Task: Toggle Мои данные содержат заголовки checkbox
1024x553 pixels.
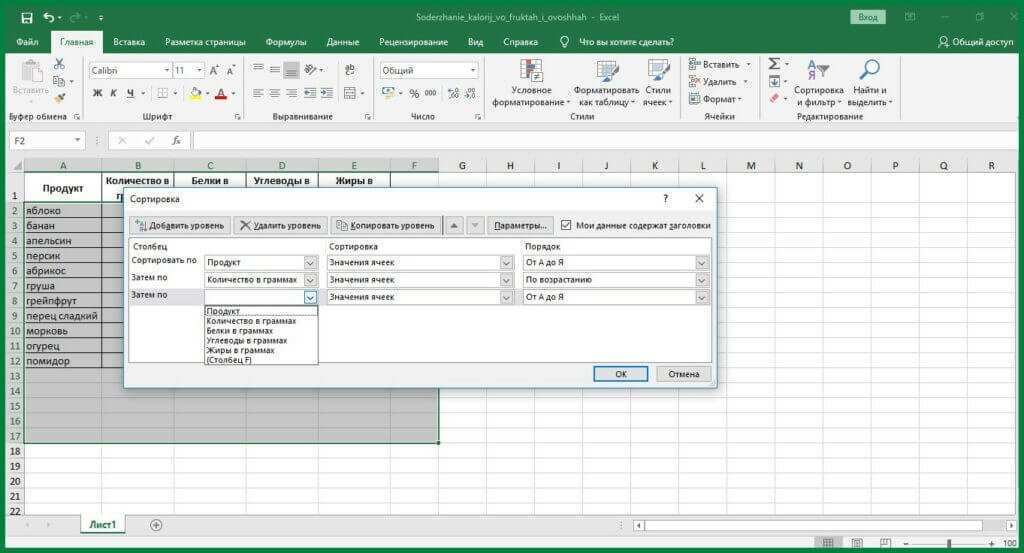Action: coord(567,225)
